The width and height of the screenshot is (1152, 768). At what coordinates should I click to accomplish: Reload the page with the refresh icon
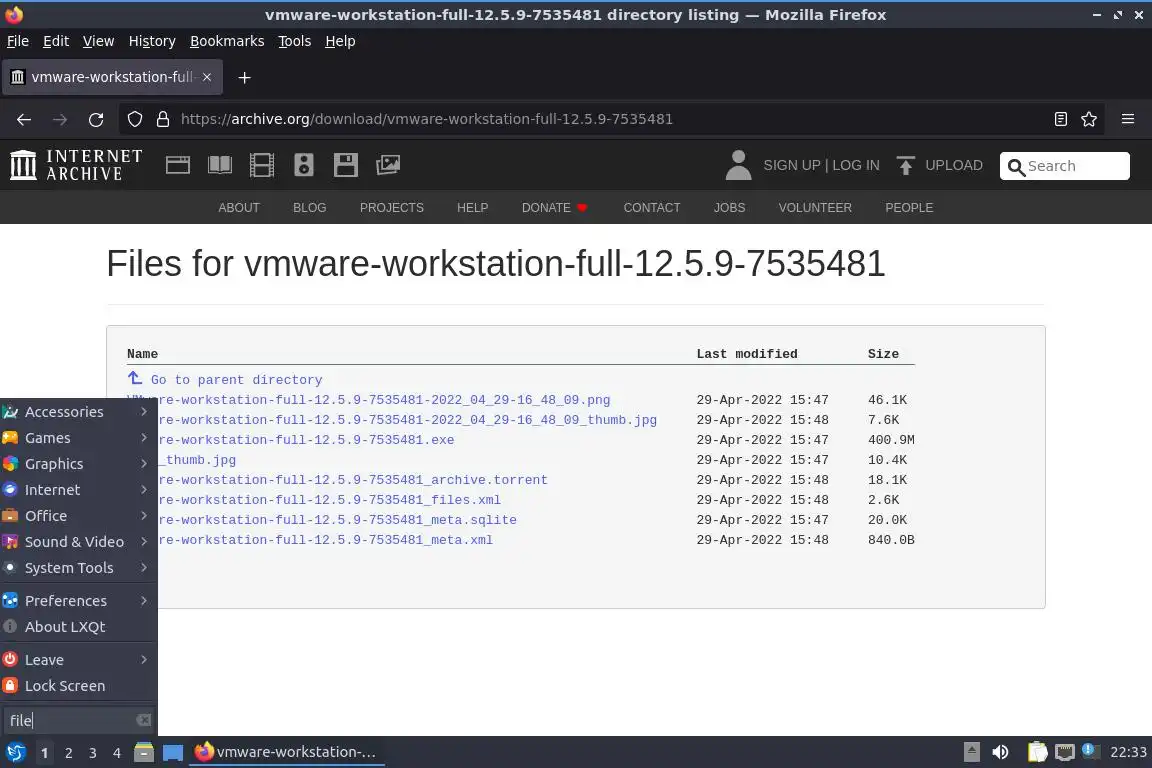[x=96, y=119]
